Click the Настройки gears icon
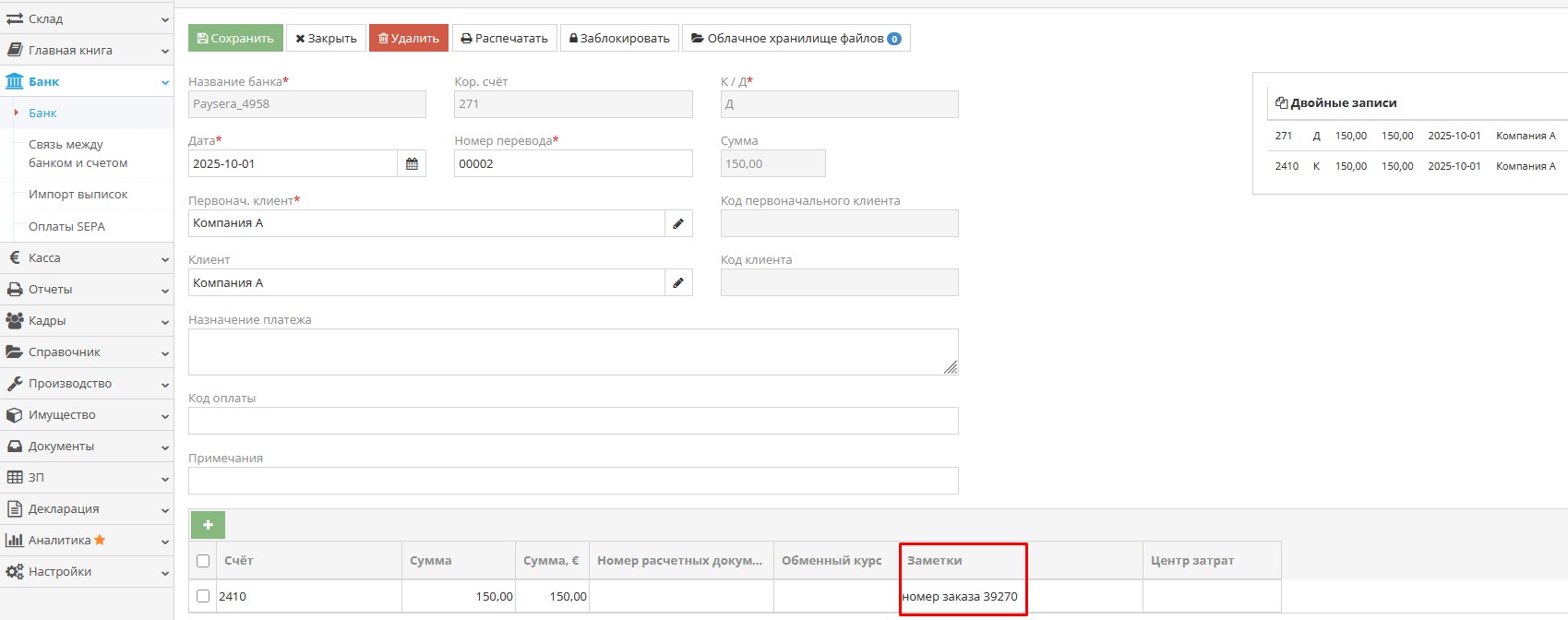Screen dimensions: 1568x620 [14, 572]
